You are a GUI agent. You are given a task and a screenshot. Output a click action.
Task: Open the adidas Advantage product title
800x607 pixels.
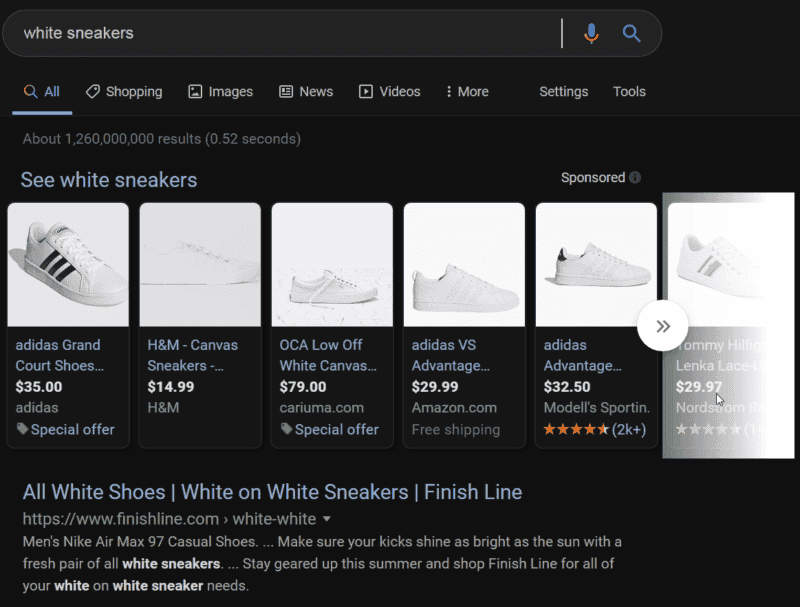pyautogui.click(x=583, y=355)
